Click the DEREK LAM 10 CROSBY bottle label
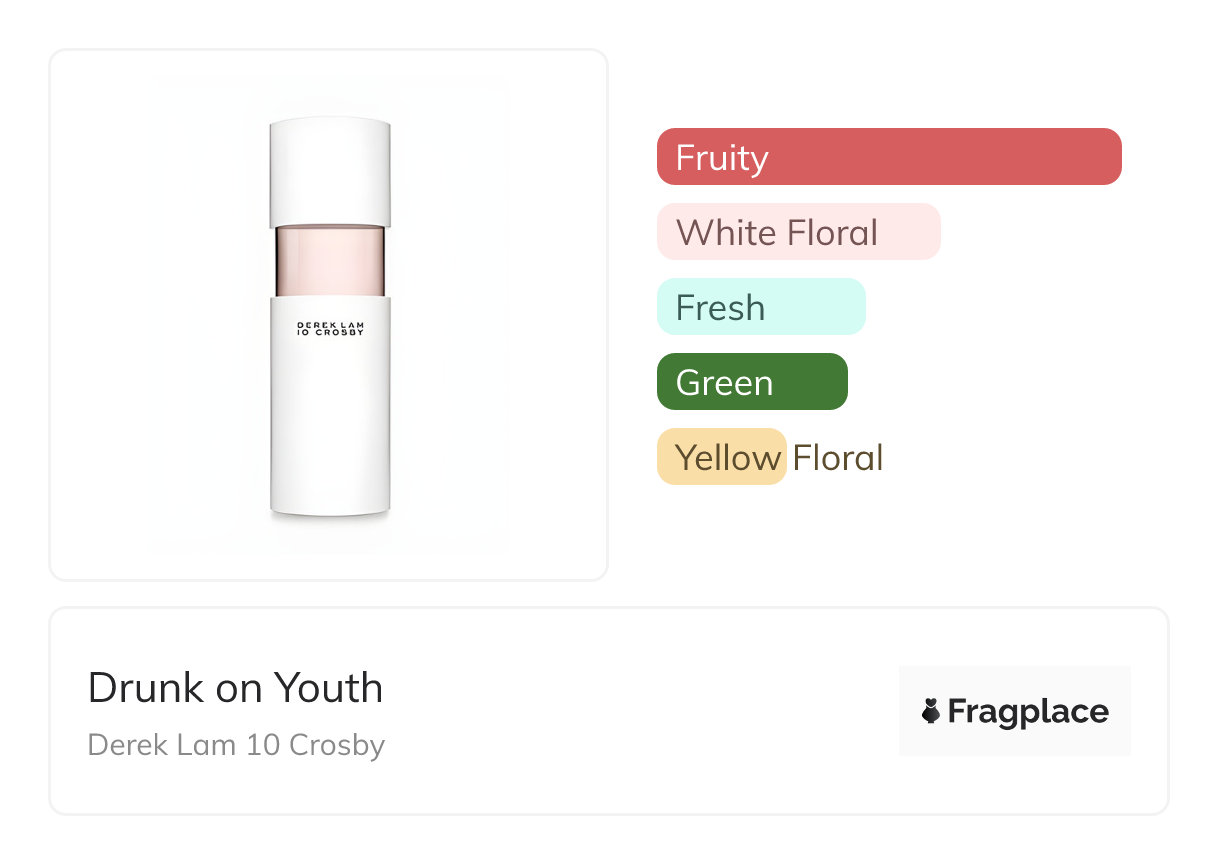The image size is (1218, 864). 330,329
